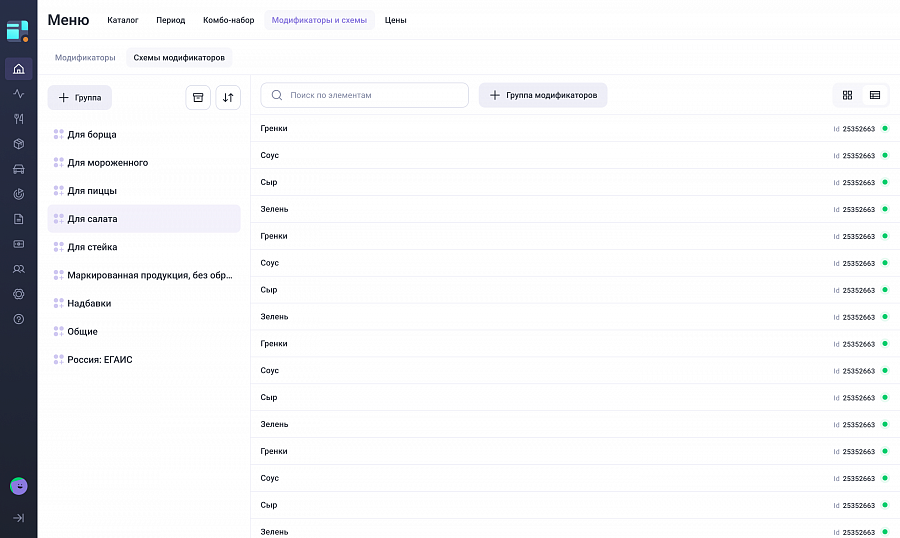
Task: Select the Для пиццы group
Action: click(144, 191)
